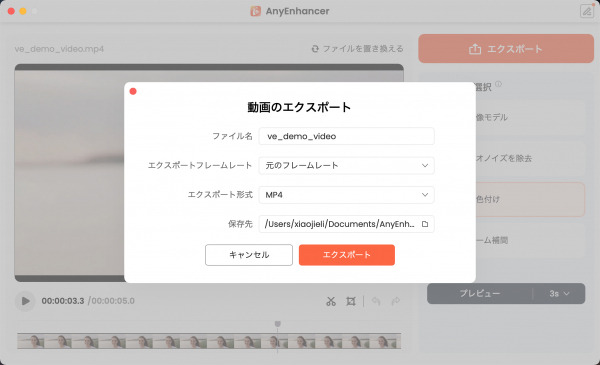600x365 pixels.
Task: Open folder browse icon in 保存先 field
Action: click(x=425, y=224)
